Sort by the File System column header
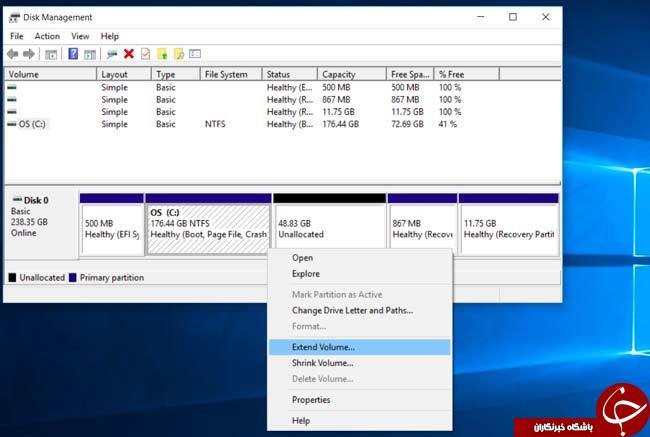Screen dimensions: 650x437 [231, 74]
